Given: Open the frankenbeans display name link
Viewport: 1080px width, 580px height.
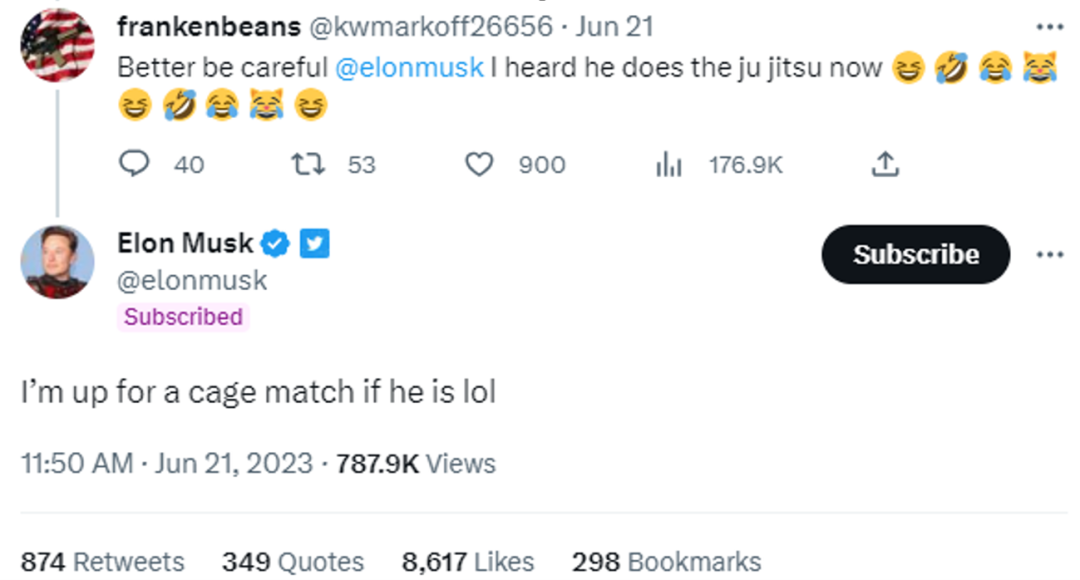Looking at the screenshot, I should [x=209, y=27].
